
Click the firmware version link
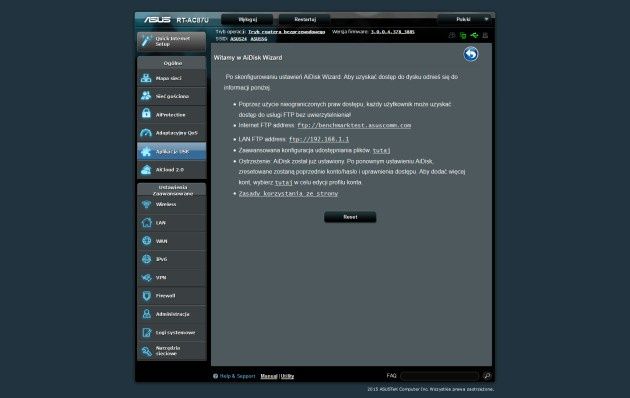pyautogui.click(x=393, y=32)
